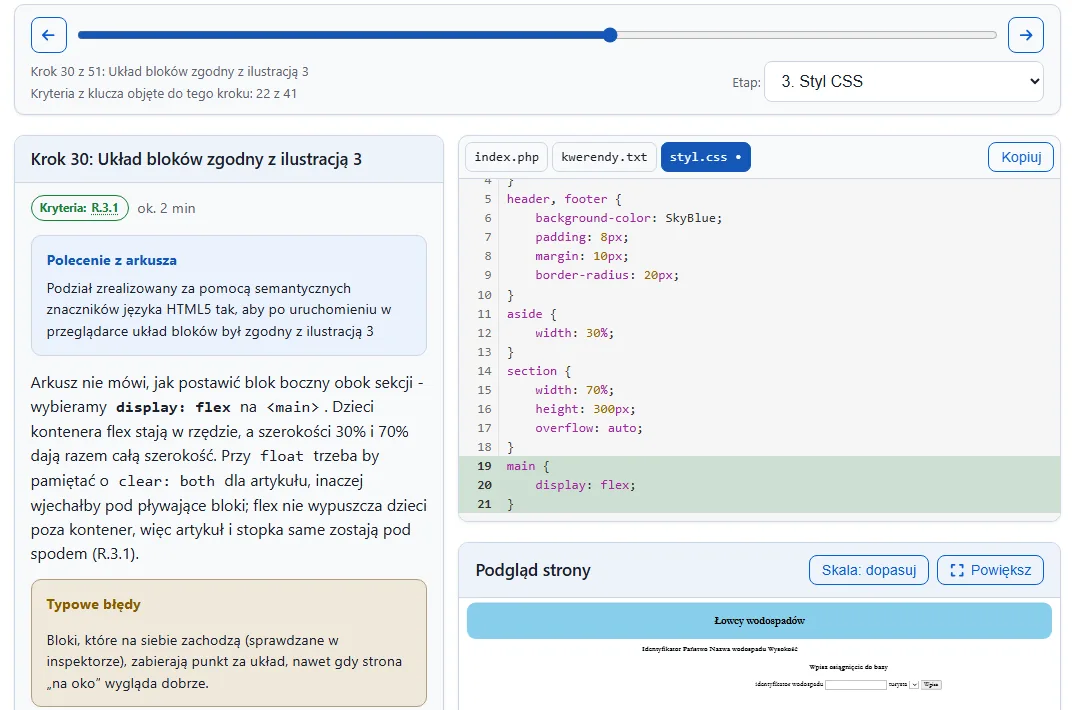Click the "Wpisz osiągnięcie do bazy" text in the preview
Viewport: 1075px width, 710px height.
(848, 667)
